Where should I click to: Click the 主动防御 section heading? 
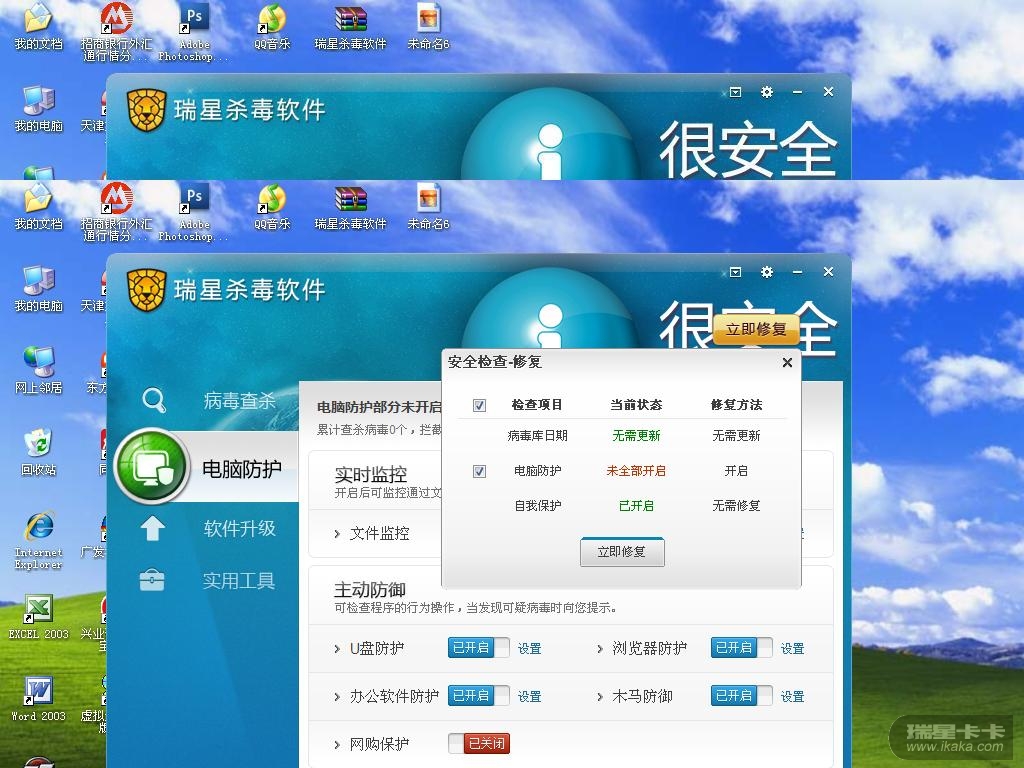370,590
